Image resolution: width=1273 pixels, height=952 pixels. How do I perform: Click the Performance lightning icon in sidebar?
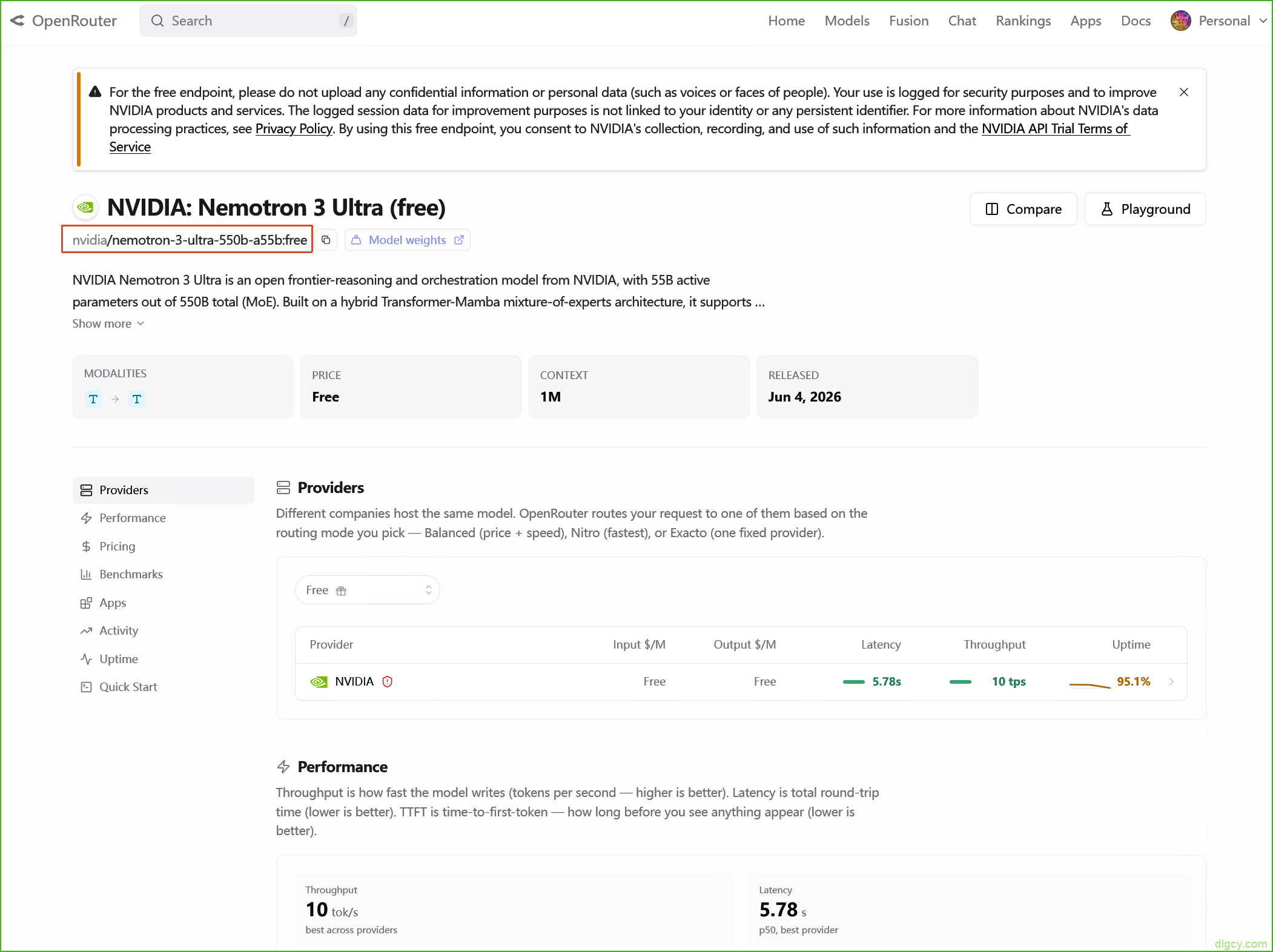[86, 518]
